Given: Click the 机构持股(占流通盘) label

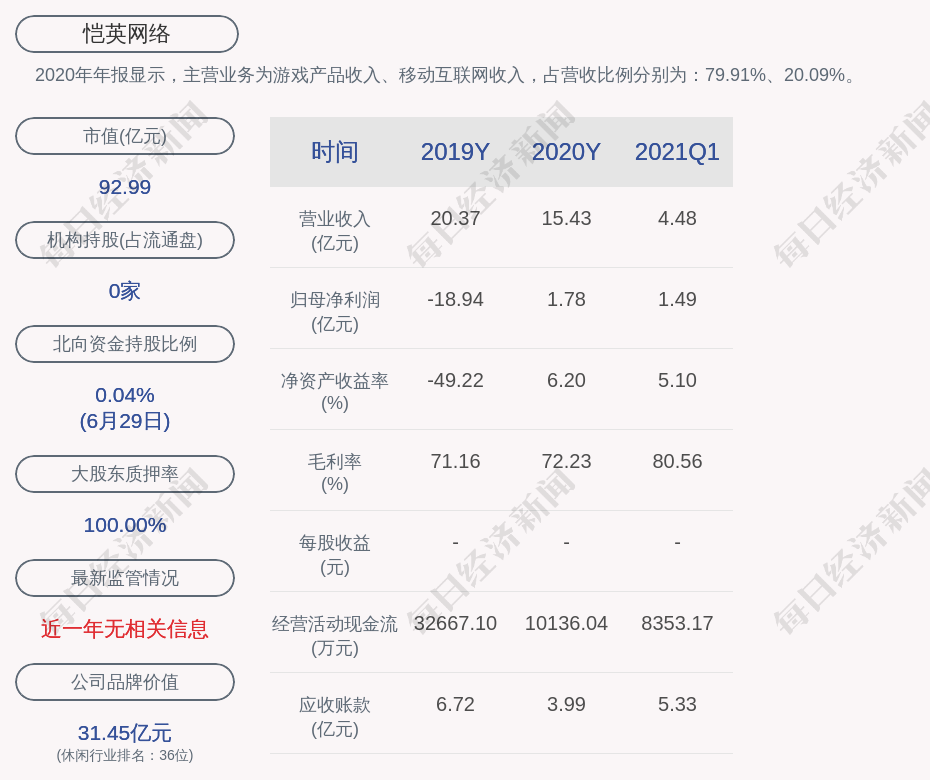Looking at the screenshot, I should tap(125, 240).
